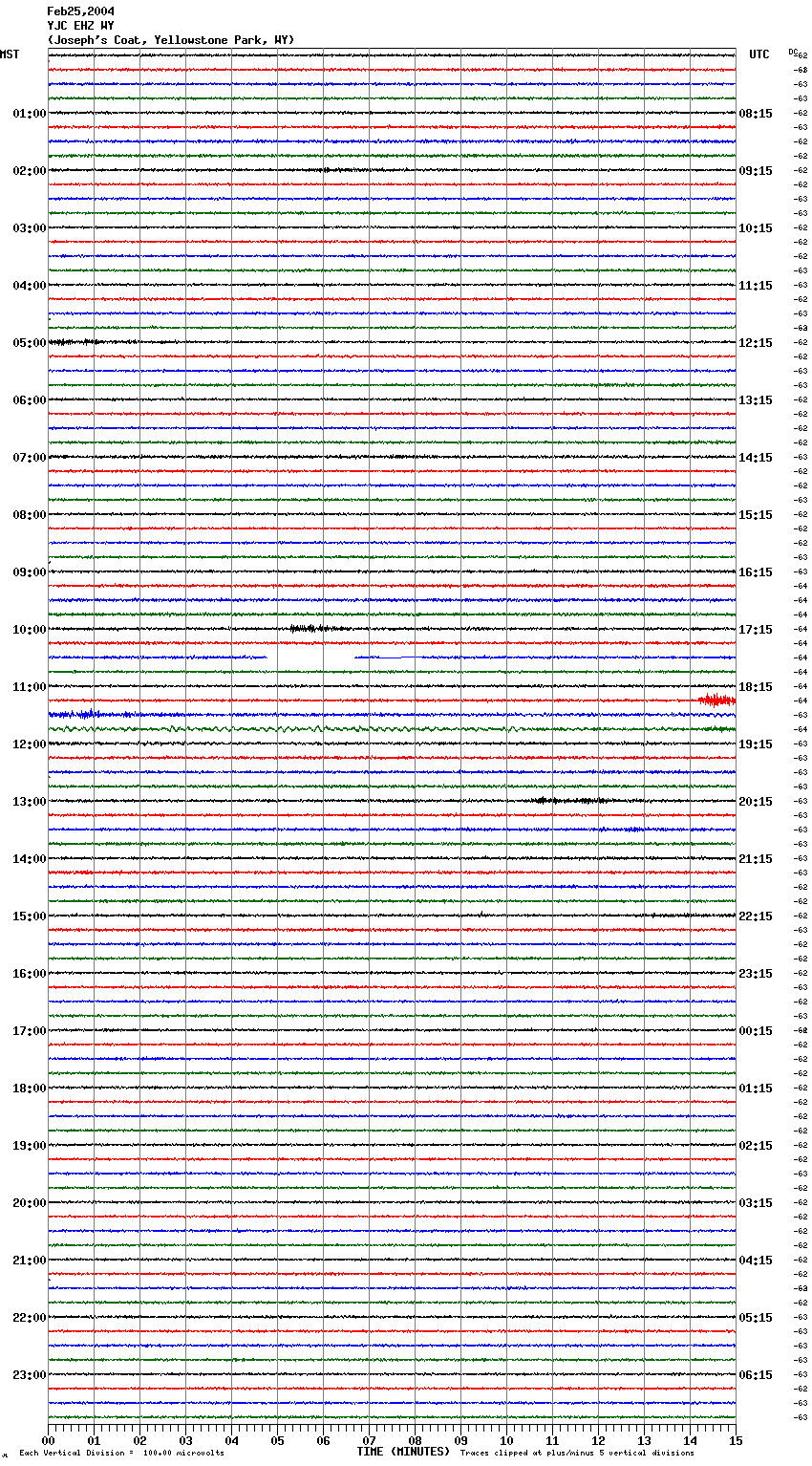Click the 18:00 MST hour label
Image resolution: width=812 pixels, height=1466 pixels.
tap(30, 1089)
